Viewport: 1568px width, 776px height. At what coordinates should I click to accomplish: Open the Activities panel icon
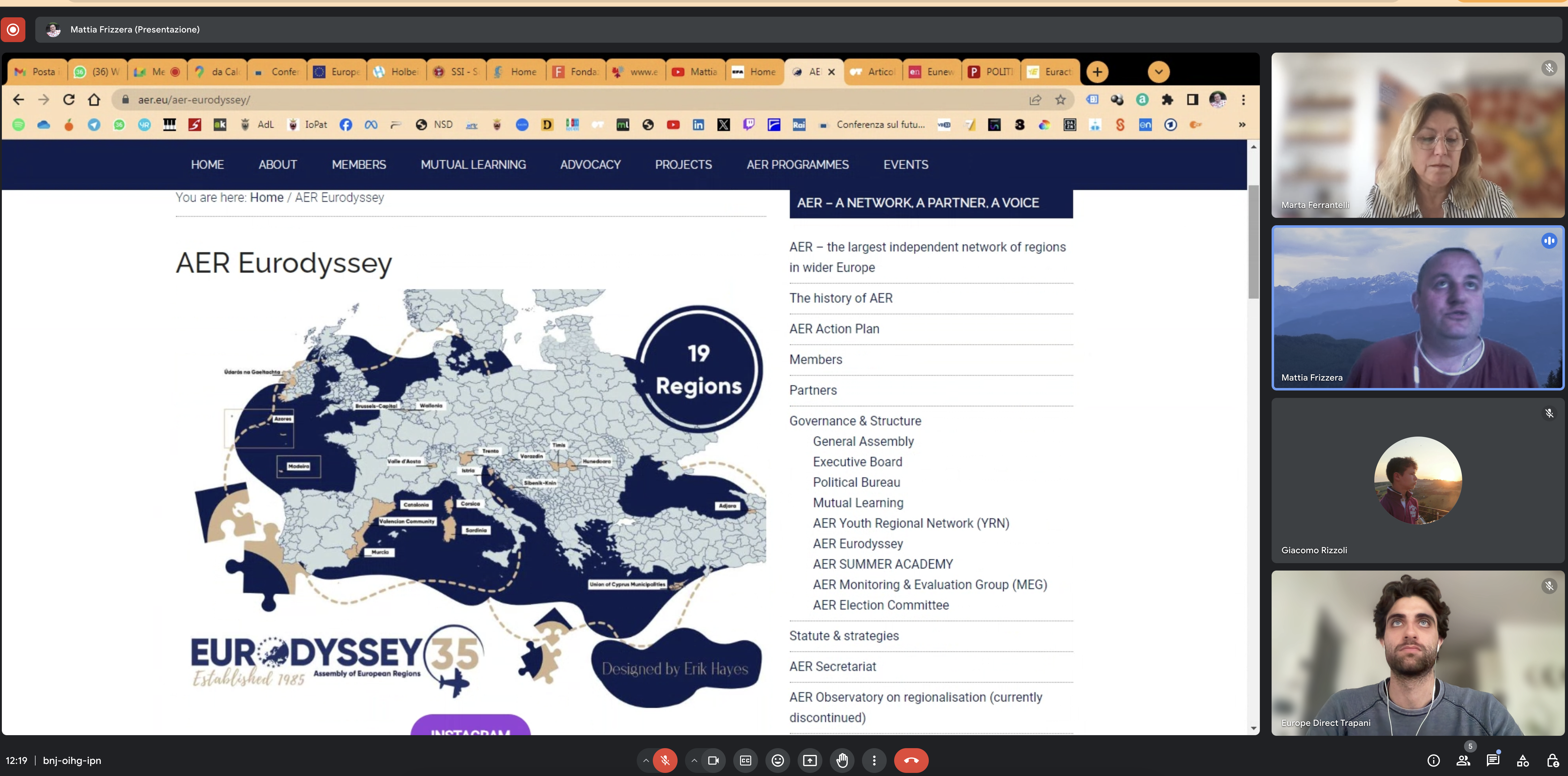1523,760
